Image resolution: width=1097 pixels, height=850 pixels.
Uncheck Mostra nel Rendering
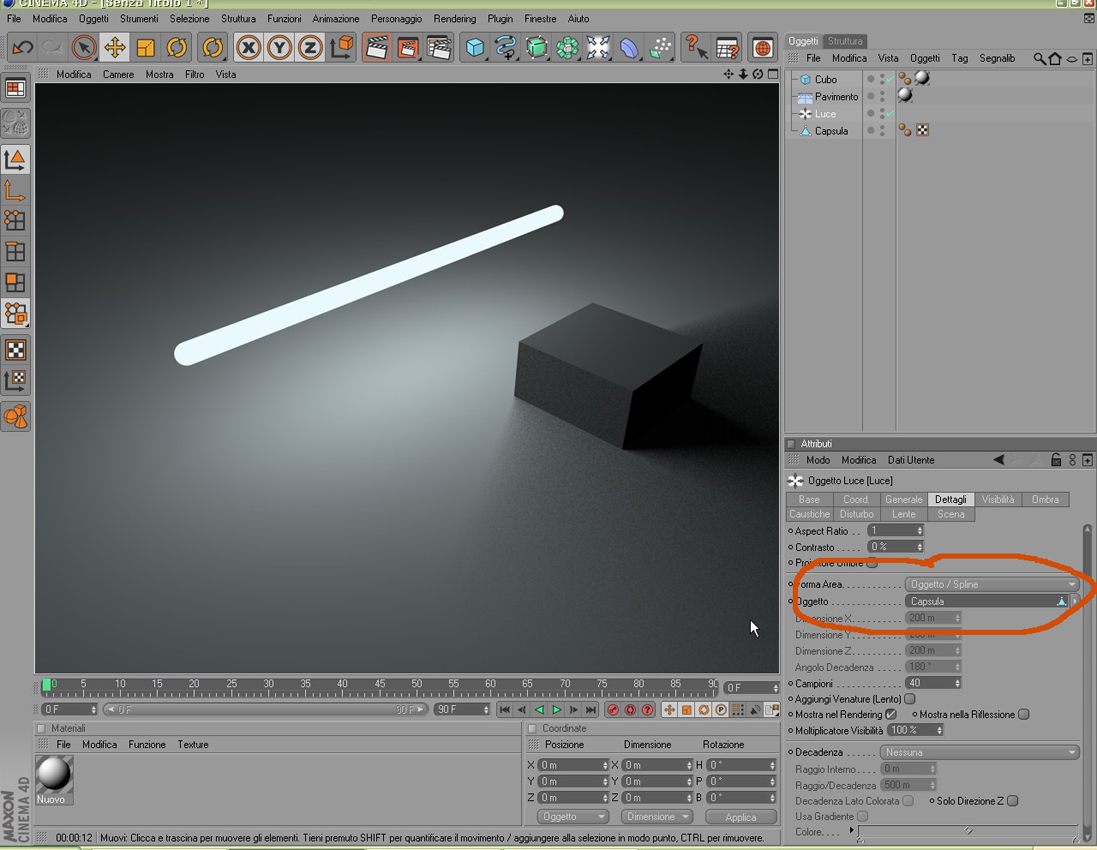(891, 714)
